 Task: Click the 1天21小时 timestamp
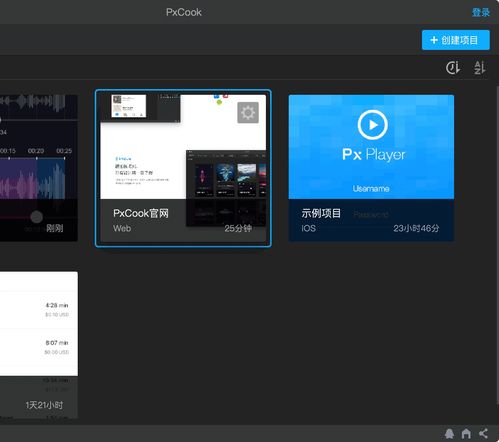point(44,405)
